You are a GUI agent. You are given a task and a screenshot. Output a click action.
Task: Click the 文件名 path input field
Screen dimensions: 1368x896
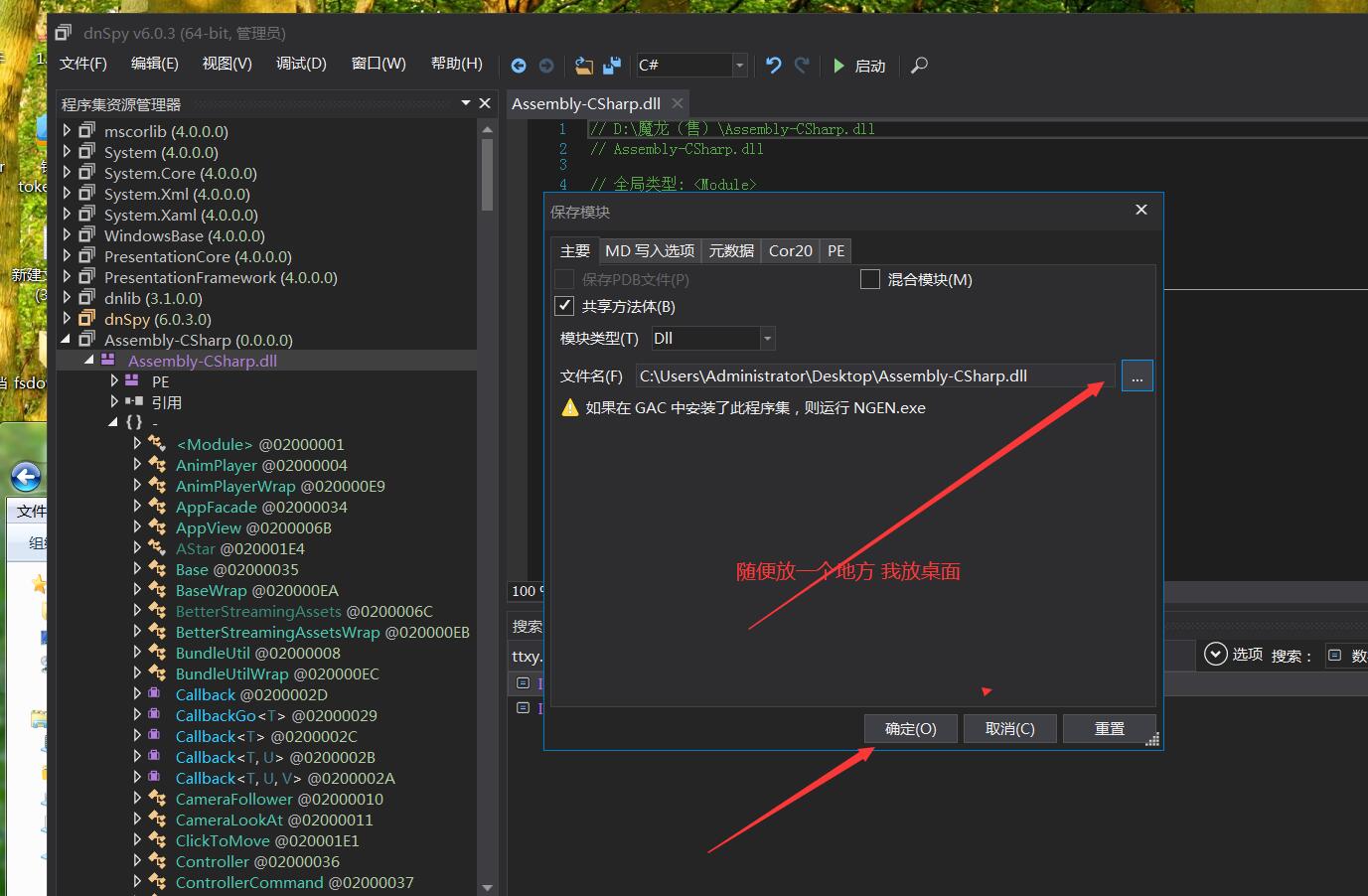874,376
